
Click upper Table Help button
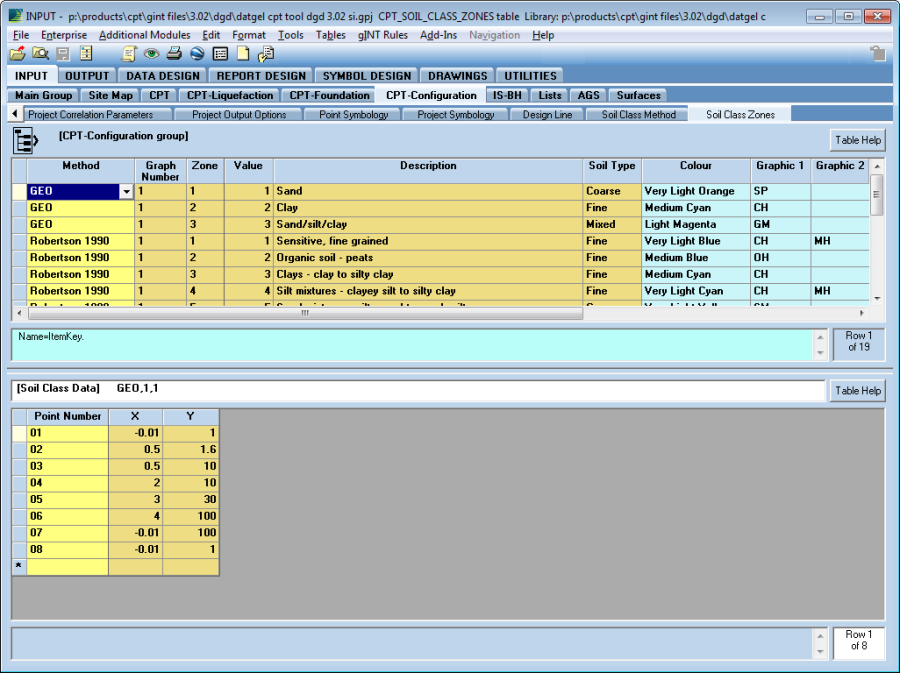pyautogui.click(x=857, y=140)
